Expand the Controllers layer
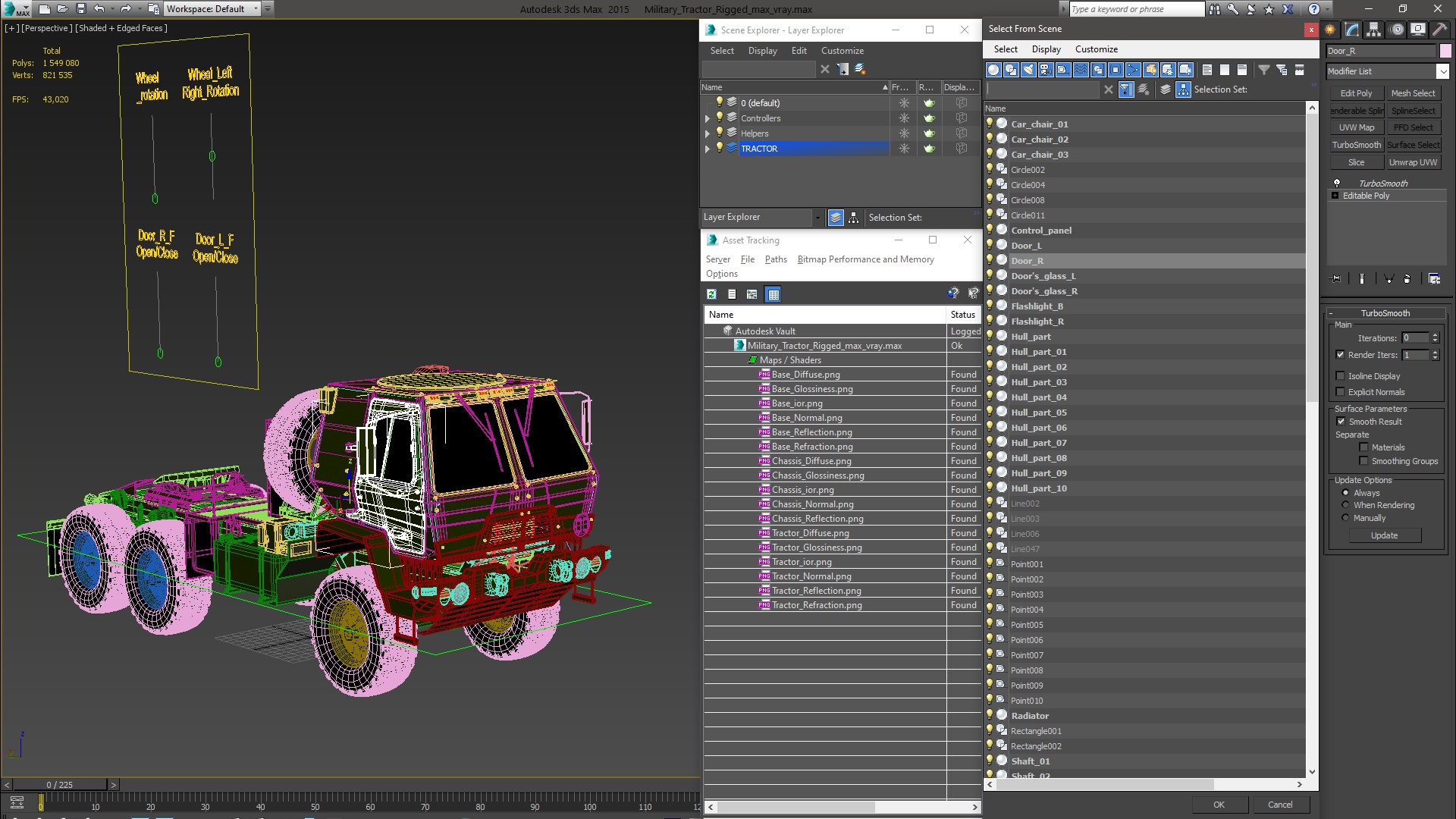Screen dimensions: 1456x819 (708, 118)
